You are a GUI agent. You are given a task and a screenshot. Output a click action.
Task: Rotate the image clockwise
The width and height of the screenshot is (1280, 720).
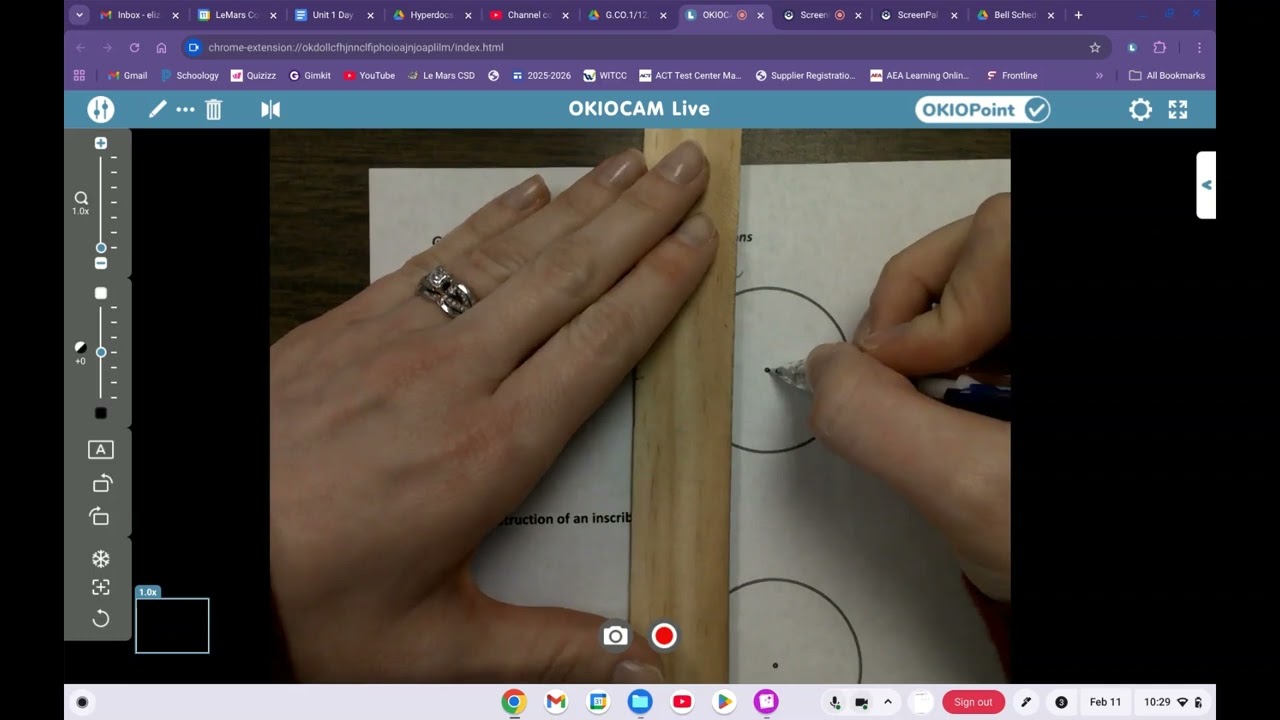click(101, 516)
